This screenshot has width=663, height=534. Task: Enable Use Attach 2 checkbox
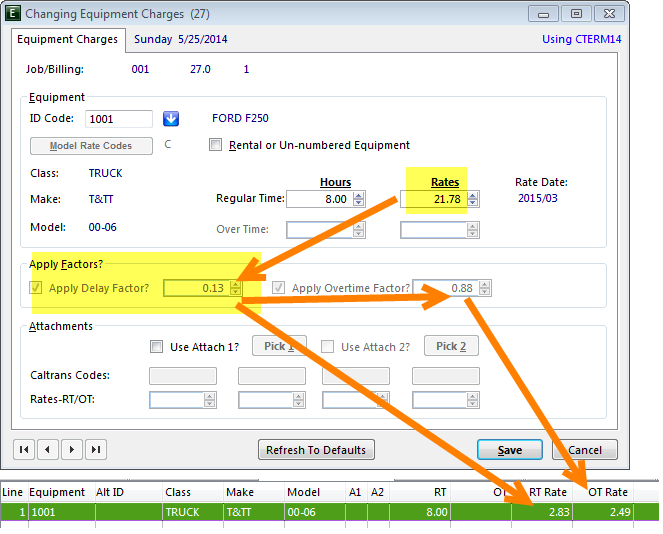pos(327,347)
